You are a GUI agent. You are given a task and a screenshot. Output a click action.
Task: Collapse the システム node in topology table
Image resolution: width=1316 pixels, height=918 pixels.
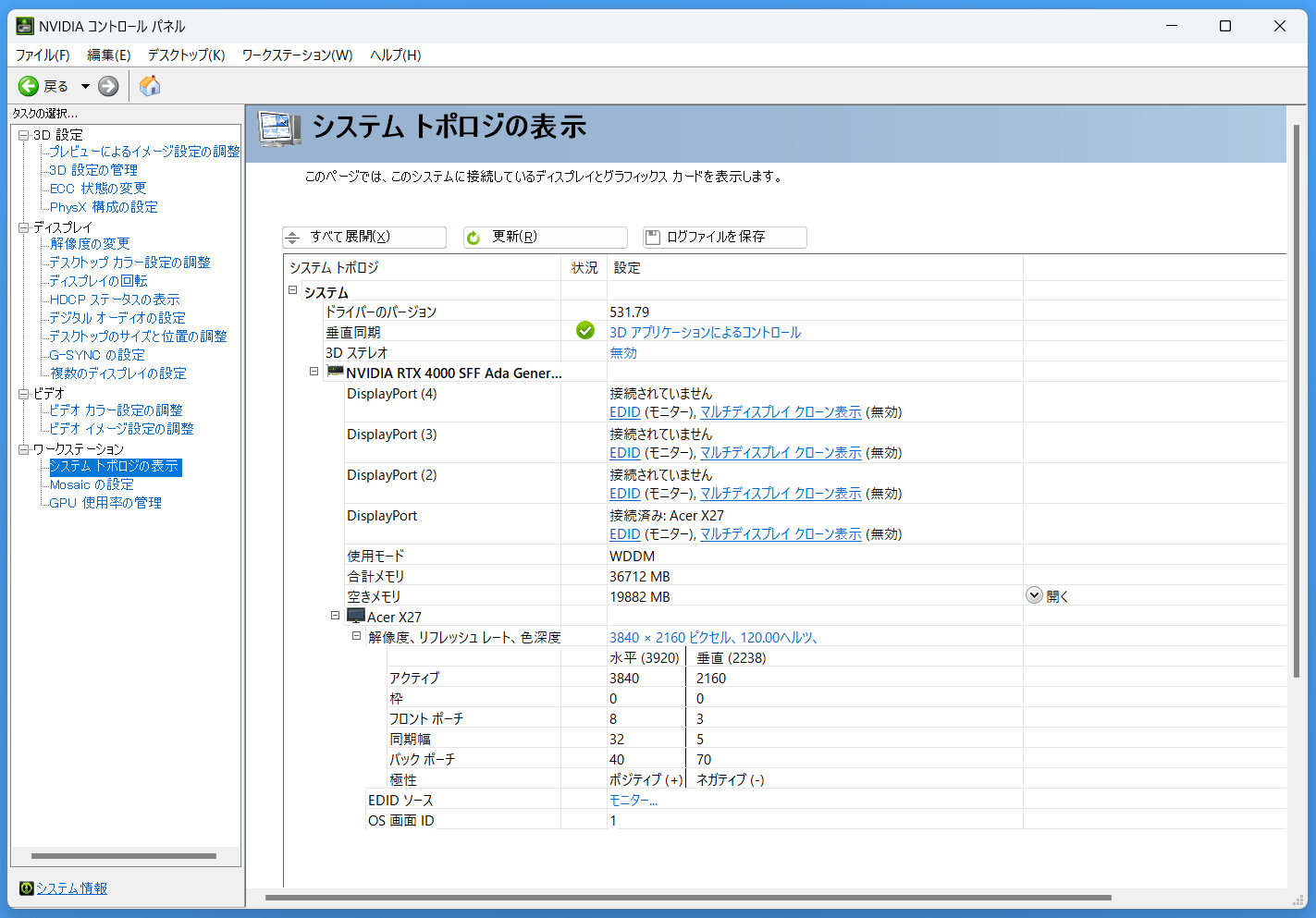click(x=293, y=290)
